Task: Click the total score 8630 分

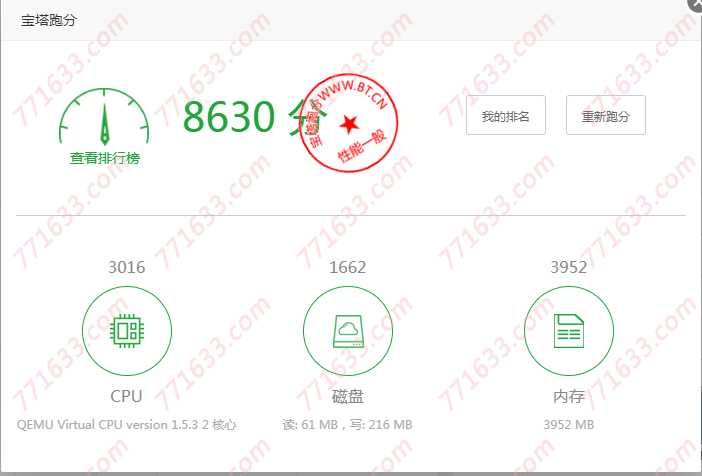Action: [x=254, y=116]
